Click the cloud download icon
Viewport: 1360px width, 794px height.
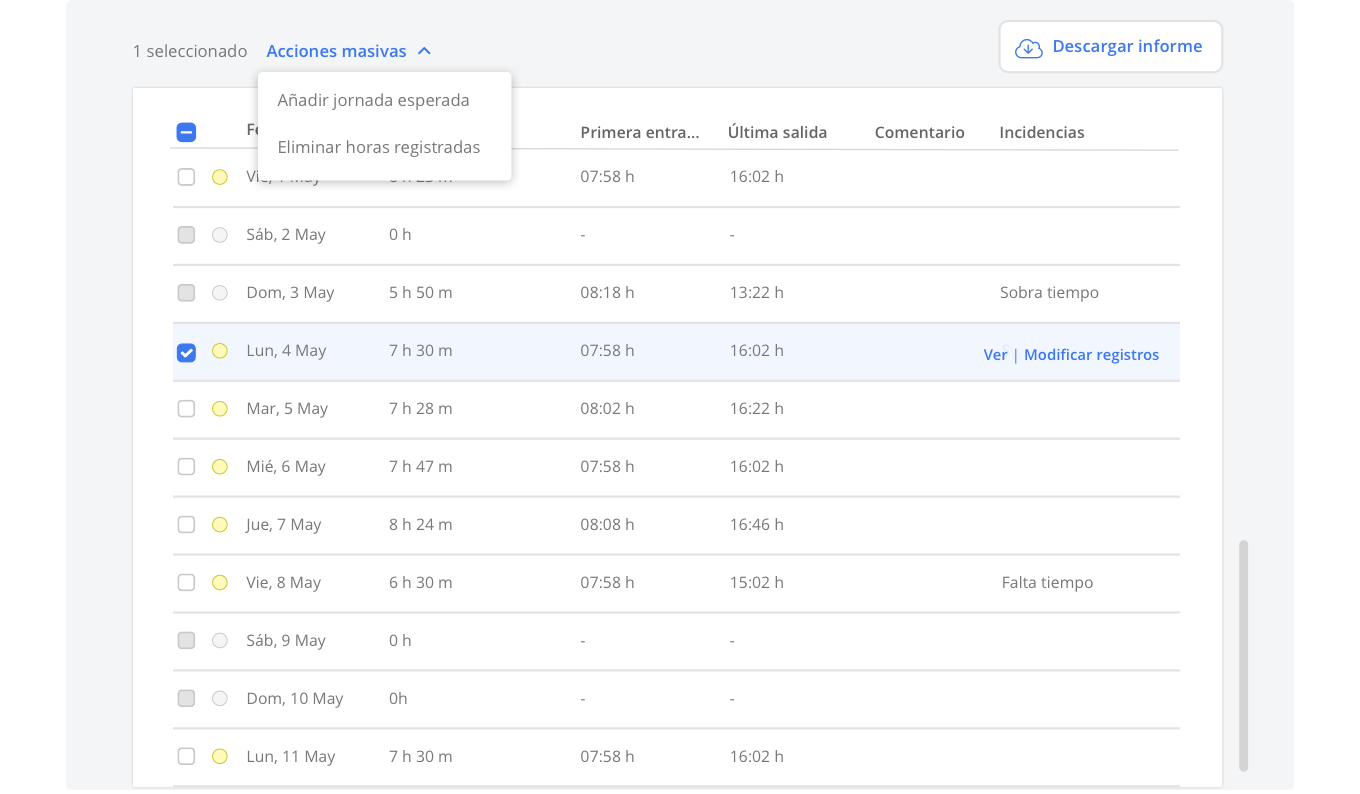[1029, 48]
